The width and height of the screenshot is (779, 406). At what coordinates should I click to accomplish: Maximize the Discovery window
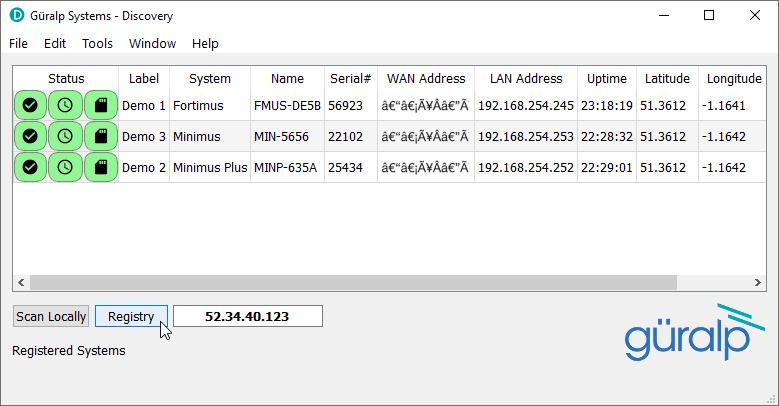point(709,15)
